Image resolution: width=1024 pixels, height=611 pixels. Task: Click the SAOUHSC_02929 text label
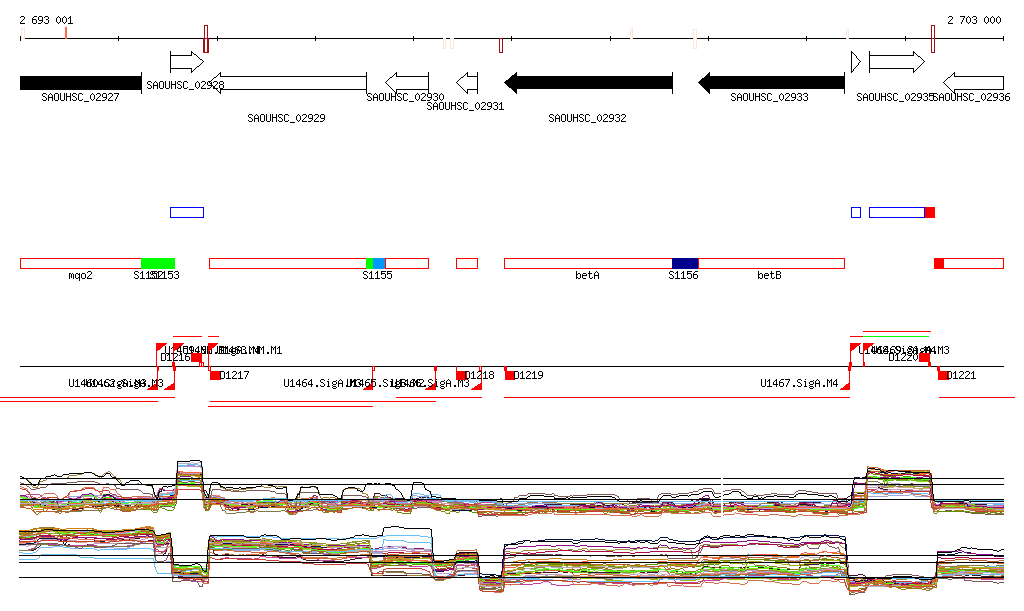(286, 118)
